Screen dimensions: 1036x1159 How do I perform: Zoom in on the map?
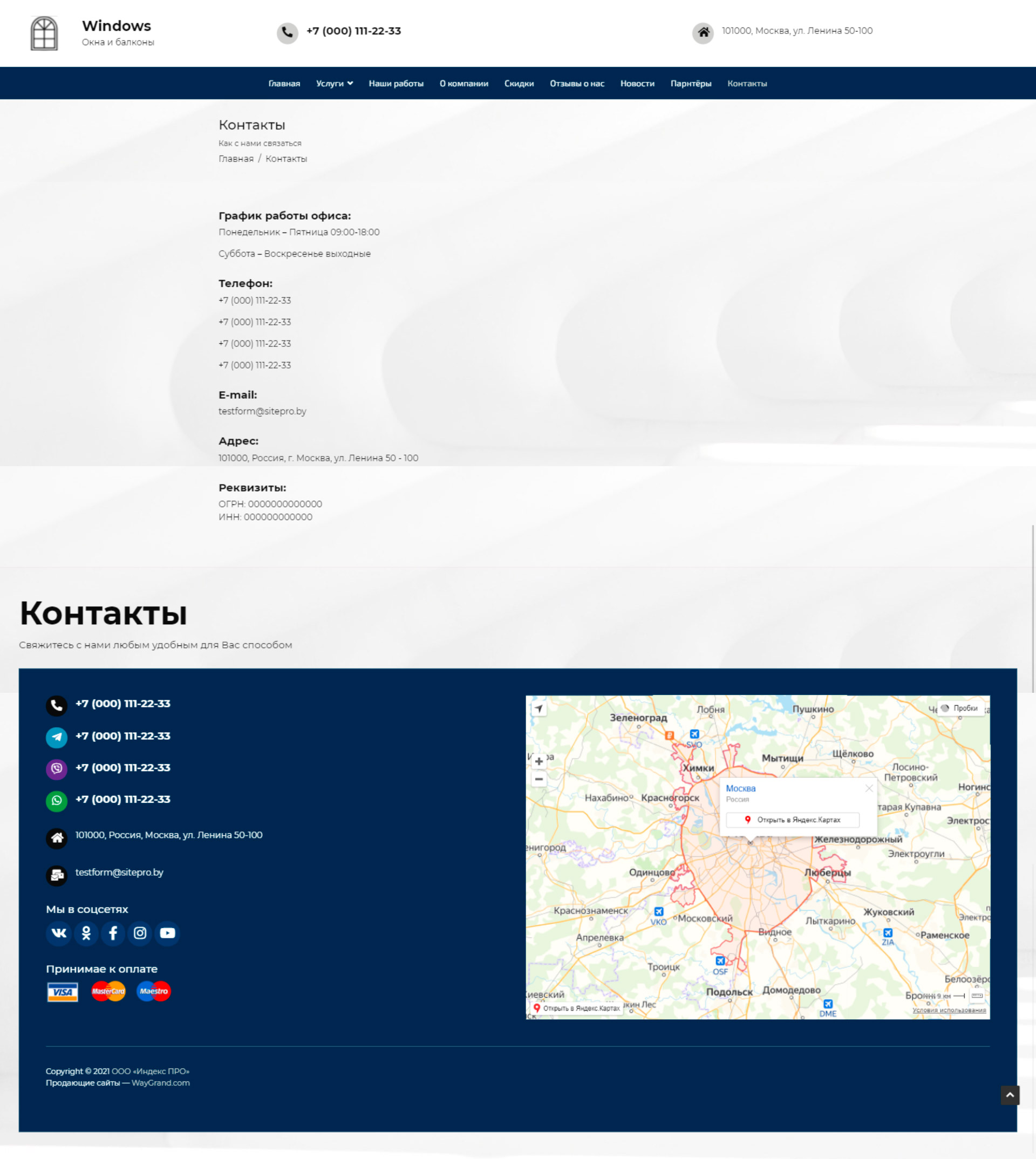coord(539,761)
